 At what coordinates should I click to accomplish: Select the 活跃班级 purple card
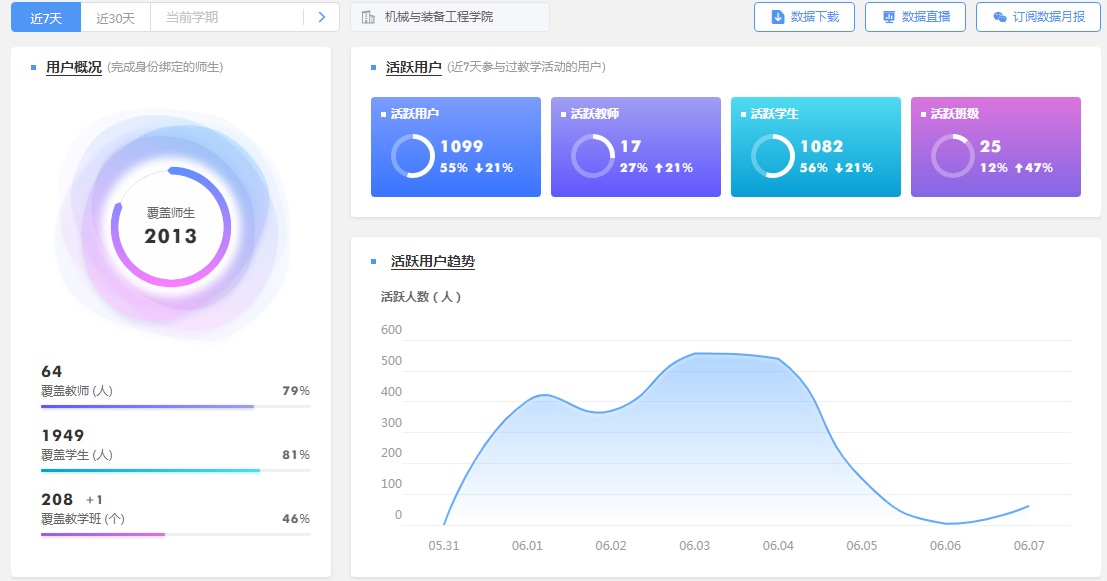pos(995,147)
